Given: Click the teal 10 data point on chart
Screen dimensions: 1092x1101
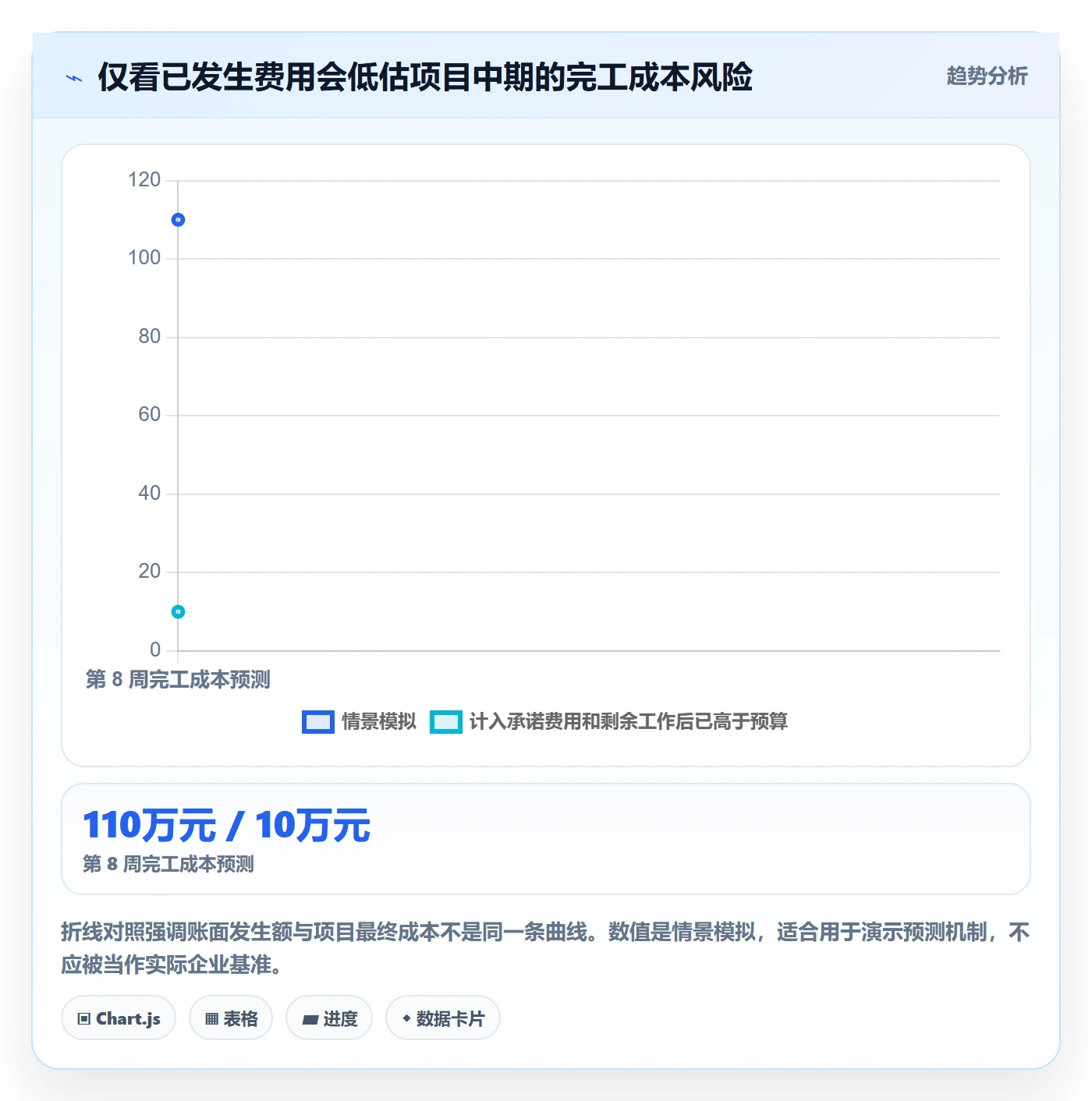Looking at the screenshot, I should pos(178,612).
